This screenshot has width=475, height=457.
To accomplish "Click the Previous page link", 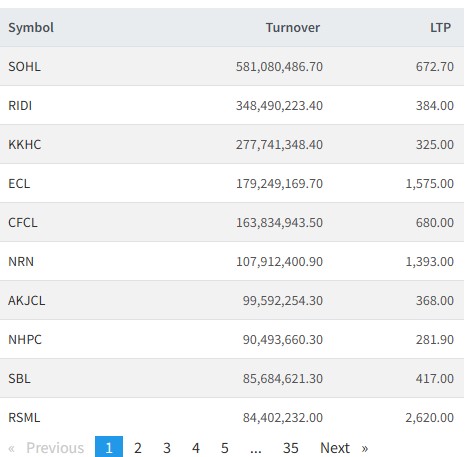I will [46, 448].
